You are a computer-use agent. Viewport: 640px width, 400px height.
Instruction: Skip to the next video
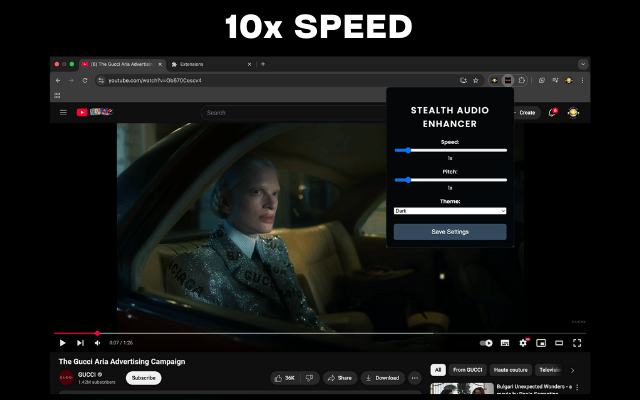pyautogui.click(x=80, y=343)
